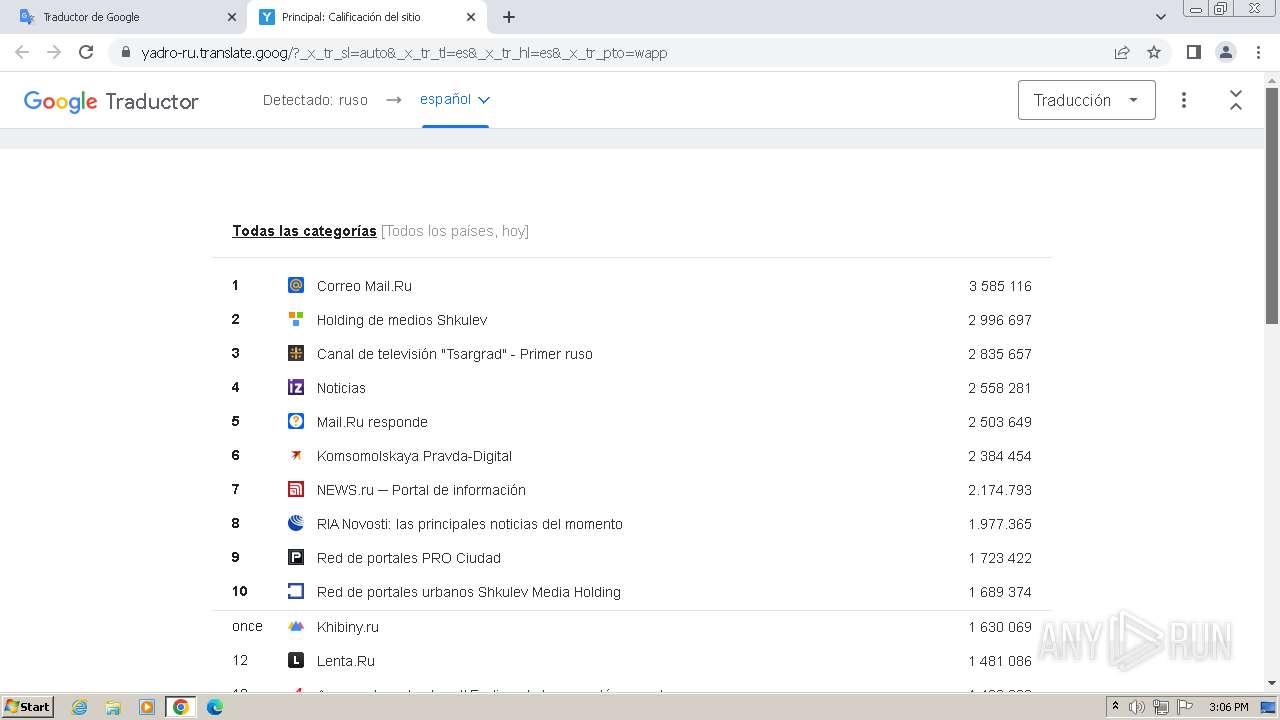This screenshot has width=1280, height=720.
Task: Open Red de portales urbanos Shkulev link
Action: (x=469, y=592)
